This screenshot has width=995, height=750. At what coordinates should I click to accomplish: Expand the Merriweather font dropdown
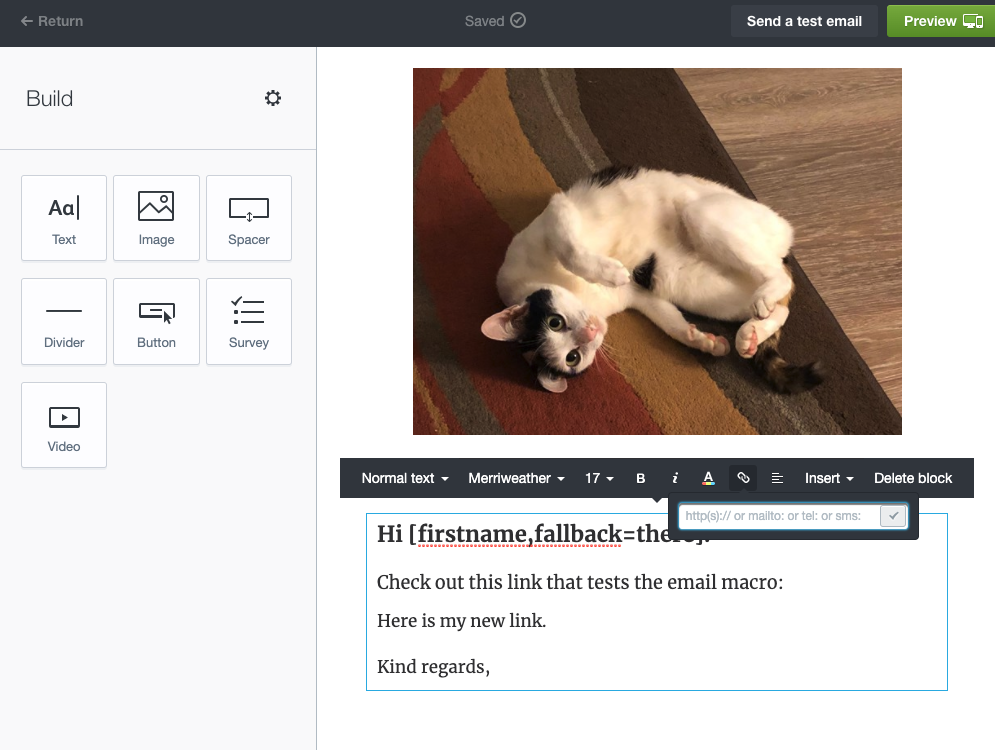(x=516, y=478)
